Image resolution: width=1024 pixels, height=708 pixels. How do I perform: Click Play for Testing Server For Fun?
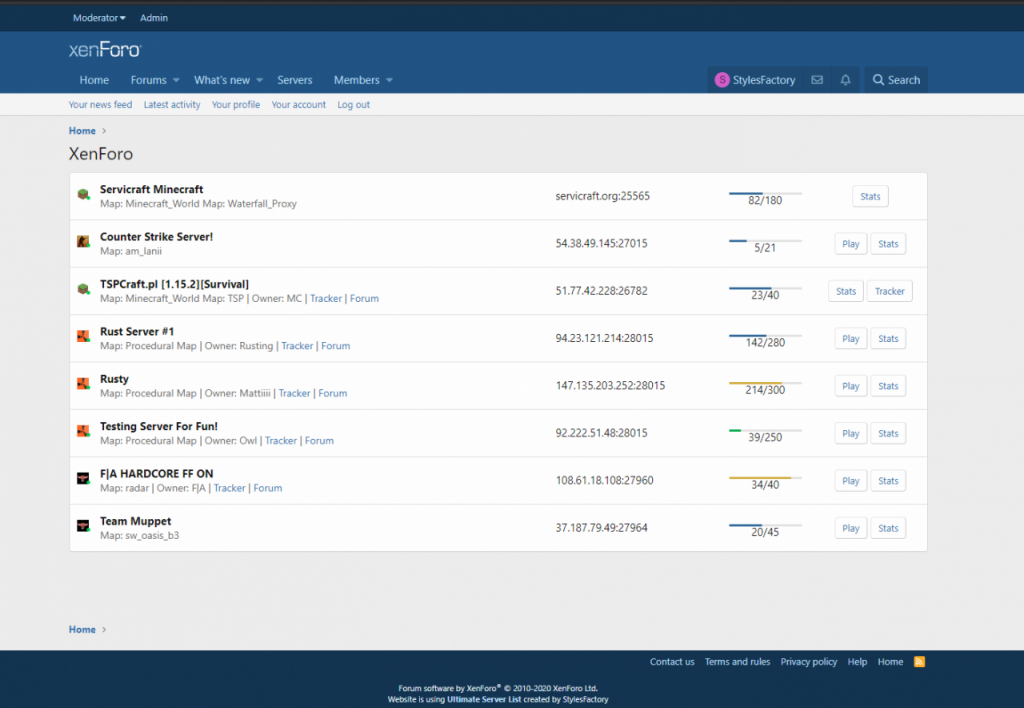pos(850,433)
